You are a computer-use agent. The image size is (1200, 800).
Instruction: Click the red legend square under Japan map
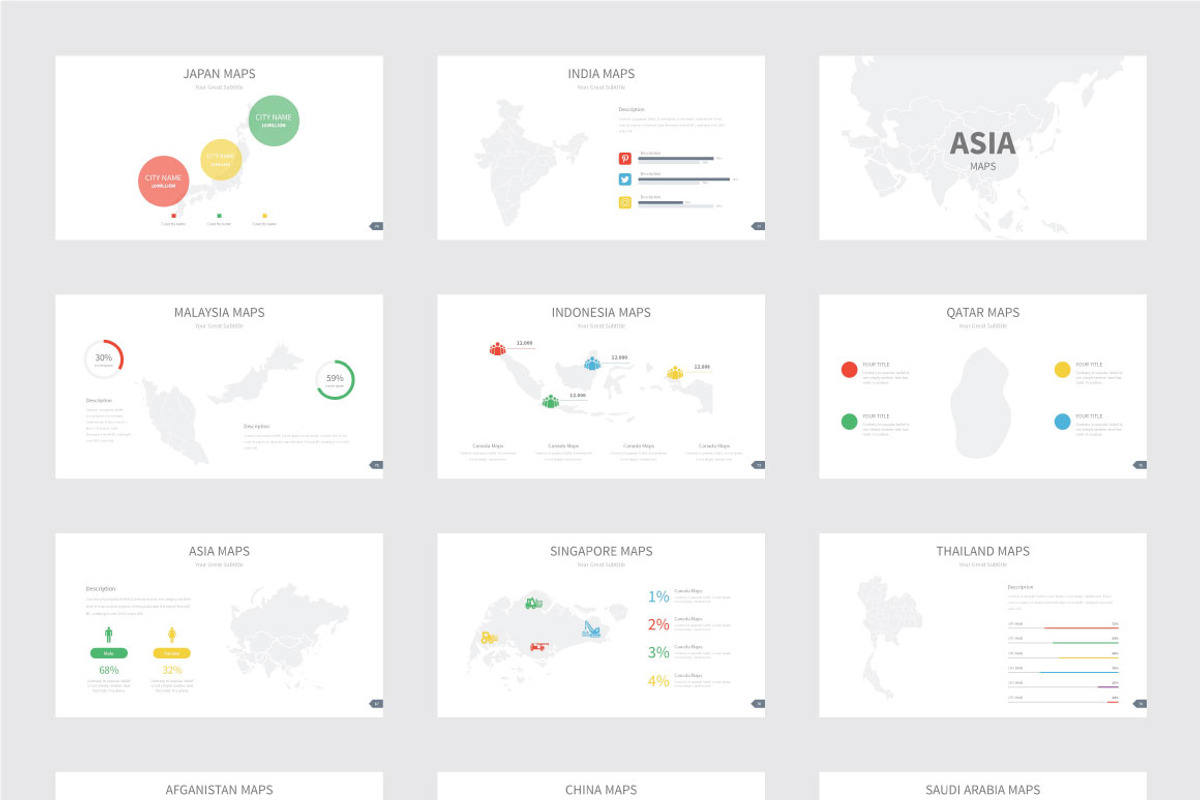coord(174,215)
